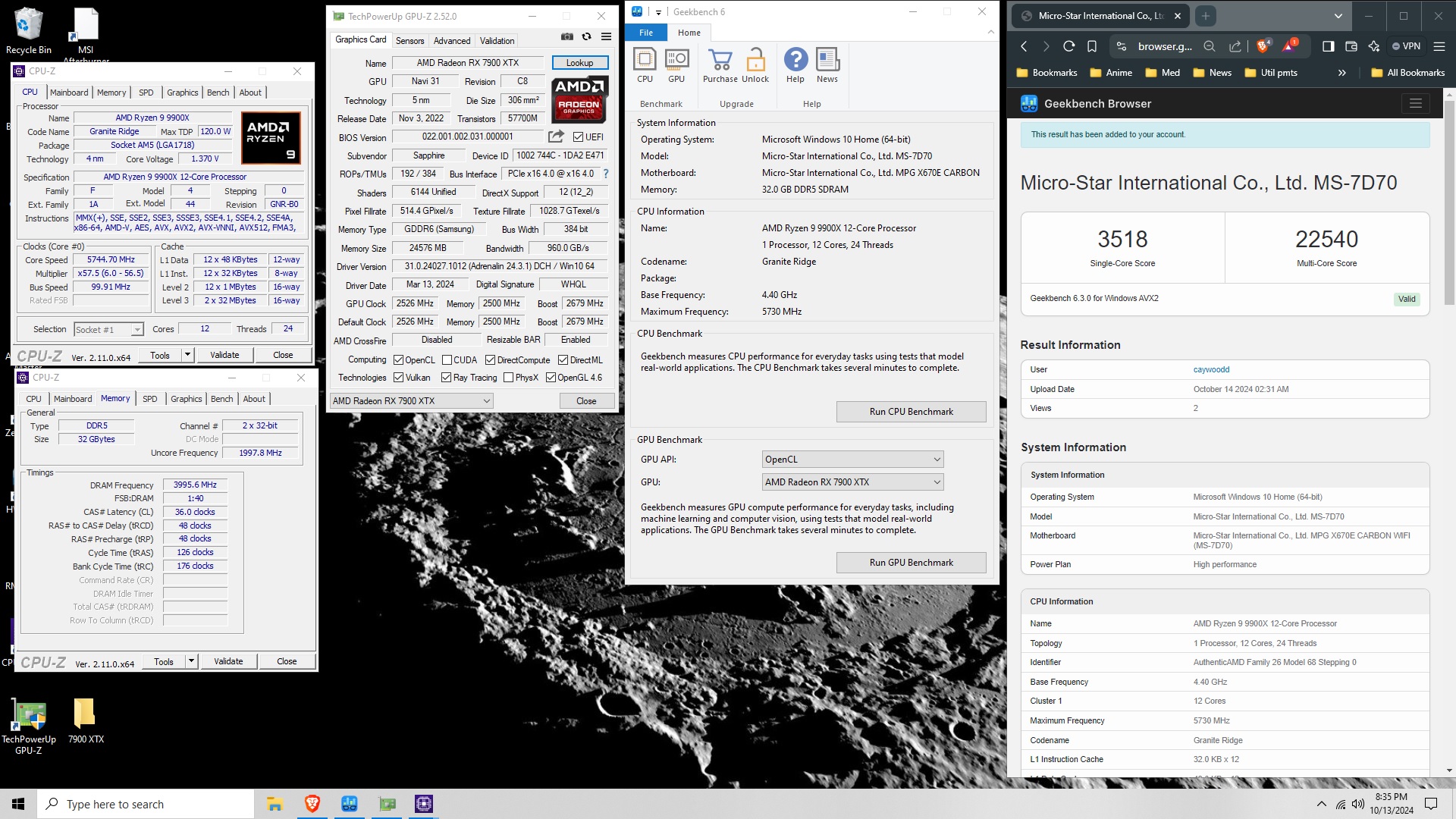Screen dimensions: 1456x819
Task: Open the GPU-Z hamburger menu
Action: 607,36
